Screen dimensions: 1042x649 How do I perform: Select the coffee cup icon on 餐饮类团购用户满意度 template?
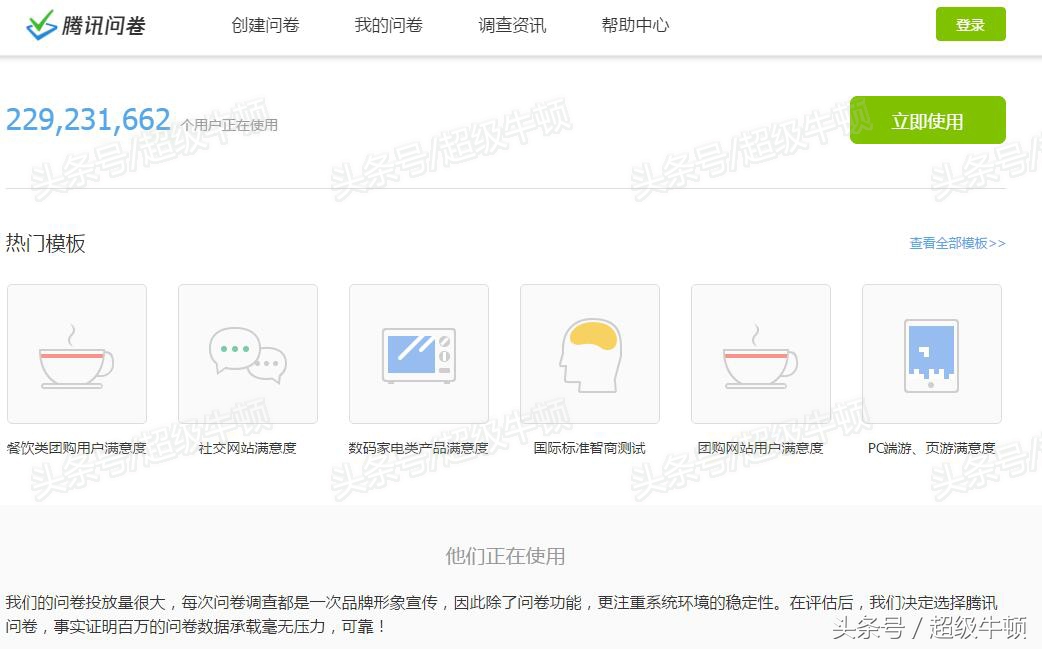point(77,353)
